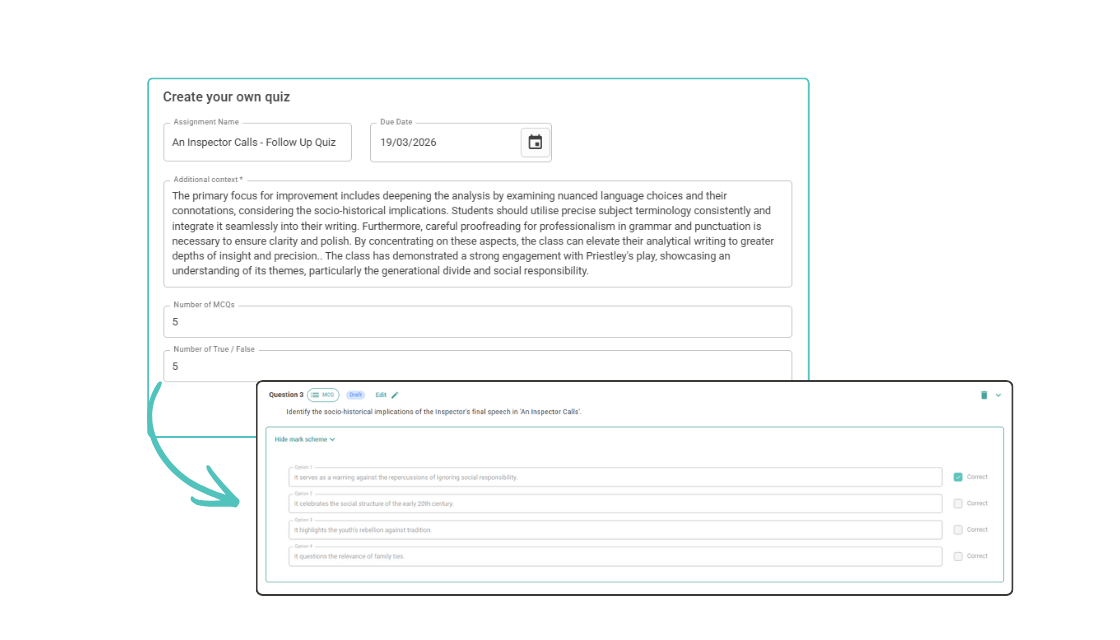Click the Number of MCQs field

pyautogui.click(x=477, y=322)
